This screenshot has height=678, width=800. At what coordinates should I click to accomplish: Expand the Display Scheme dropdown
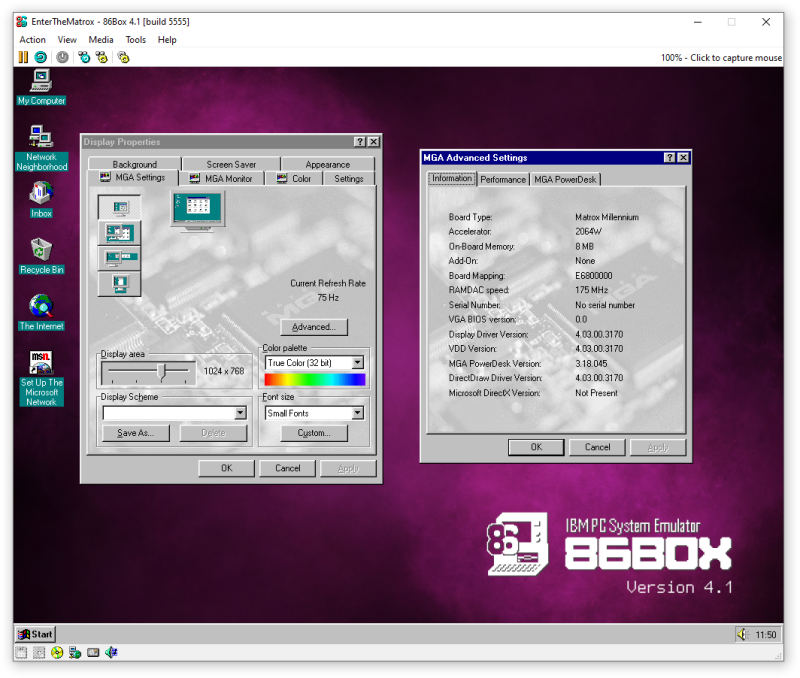point(240,413)
